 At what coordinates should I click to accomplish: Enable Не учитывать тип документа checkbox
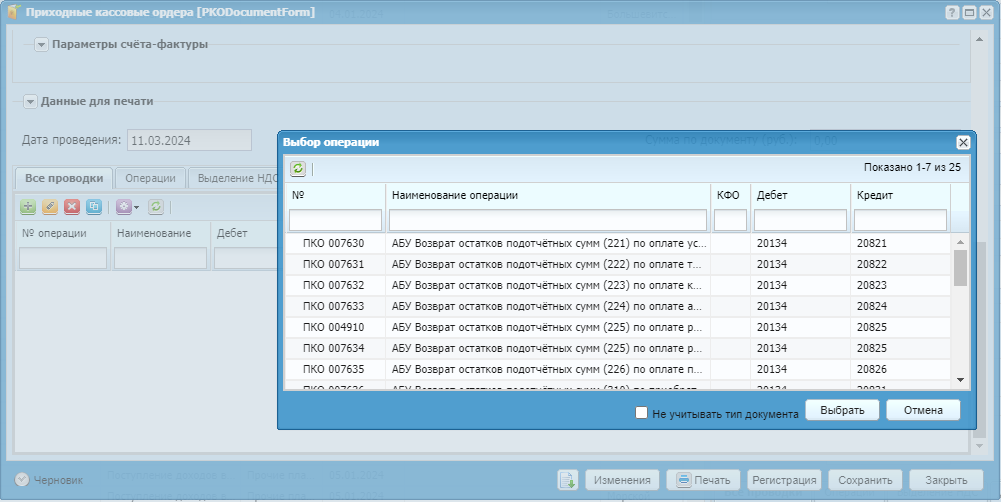click(642, 412)
